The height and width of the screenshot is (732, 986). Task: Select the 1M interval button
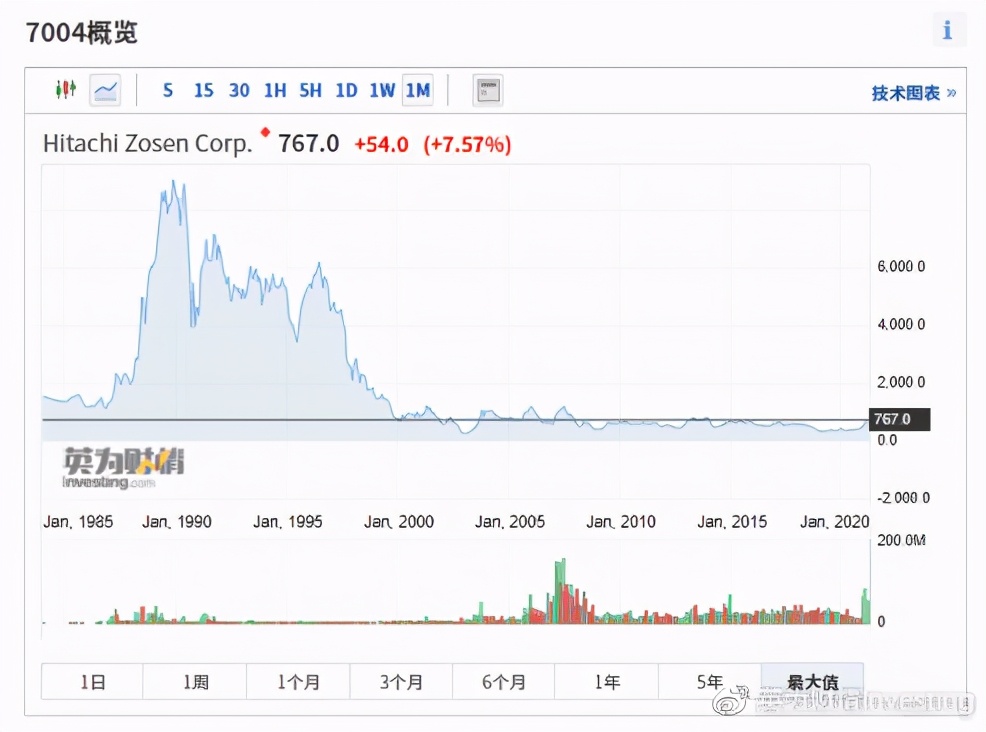[418, 91]
